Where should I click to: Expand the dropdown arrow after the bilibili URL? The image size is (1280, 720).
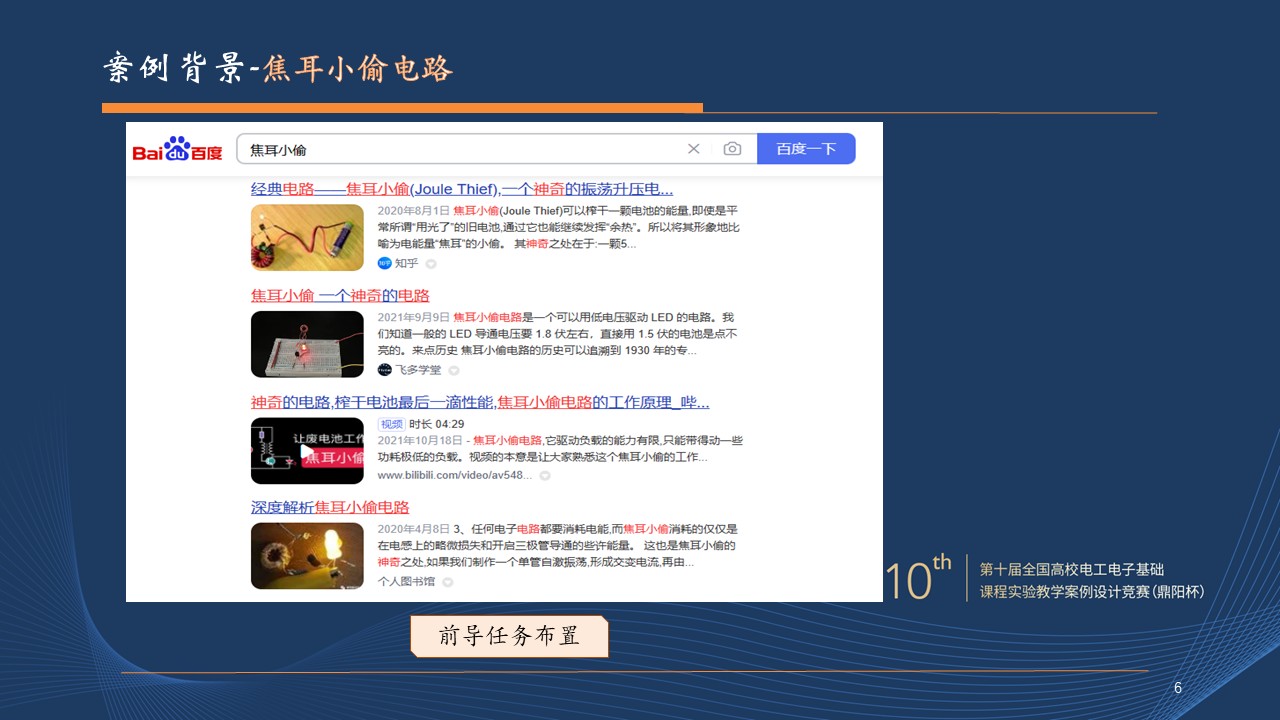545,476
